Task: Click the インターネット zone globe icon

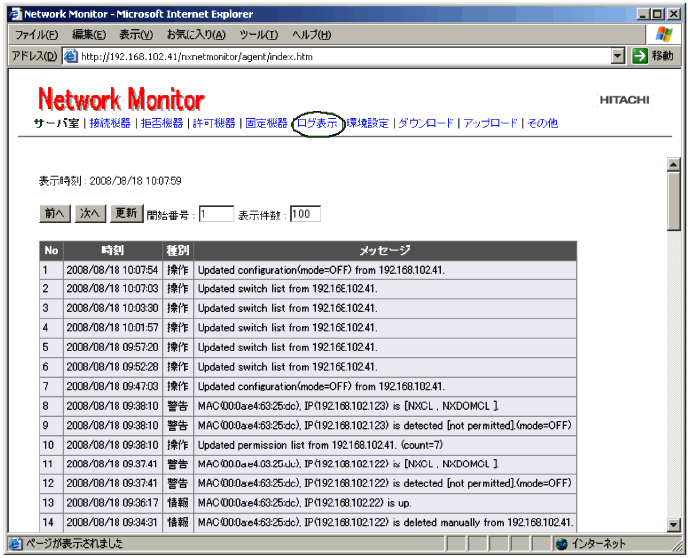Action: (x=562, y=544)
